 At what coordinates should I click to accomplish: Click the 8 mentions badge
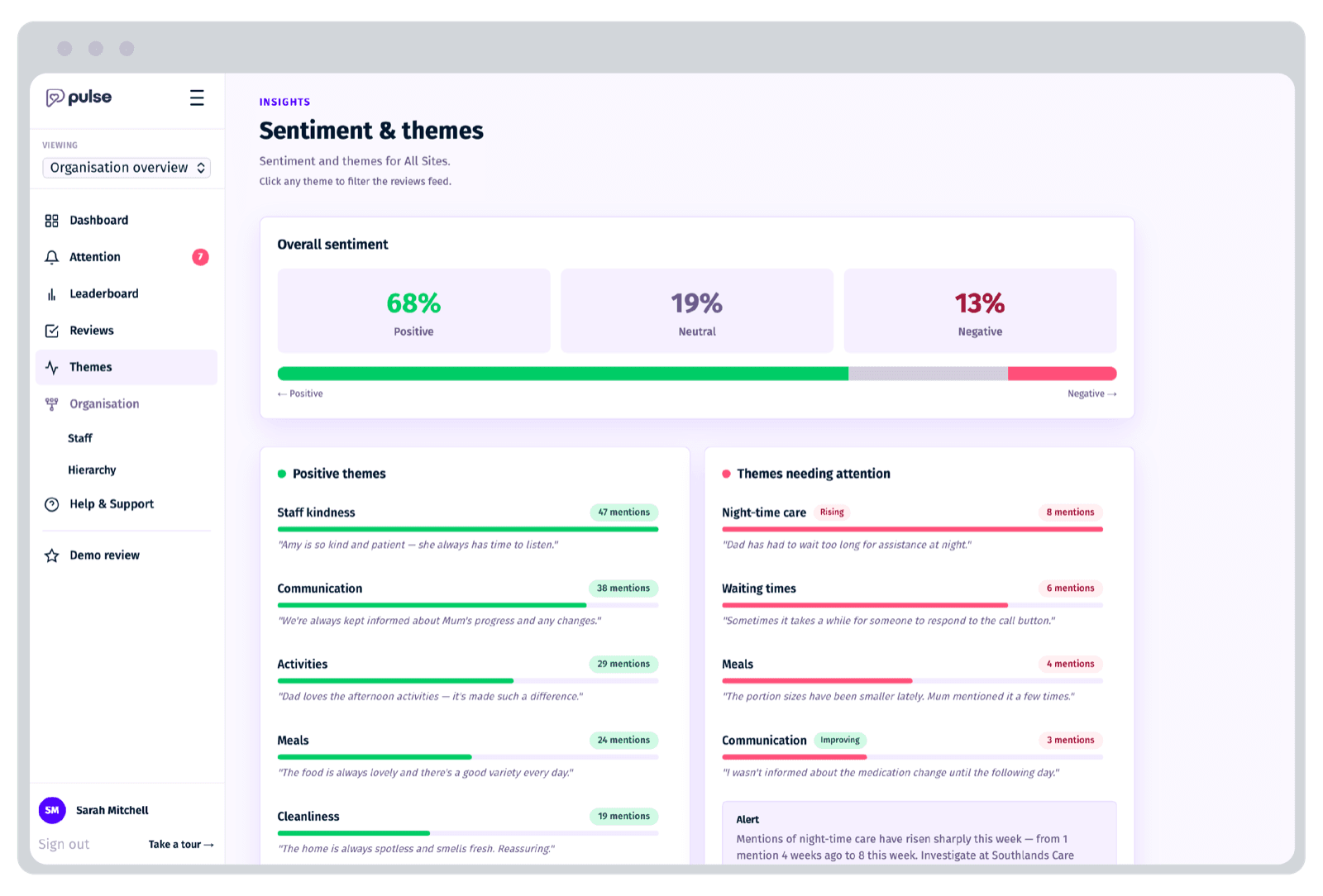(x=1071, y=512)
